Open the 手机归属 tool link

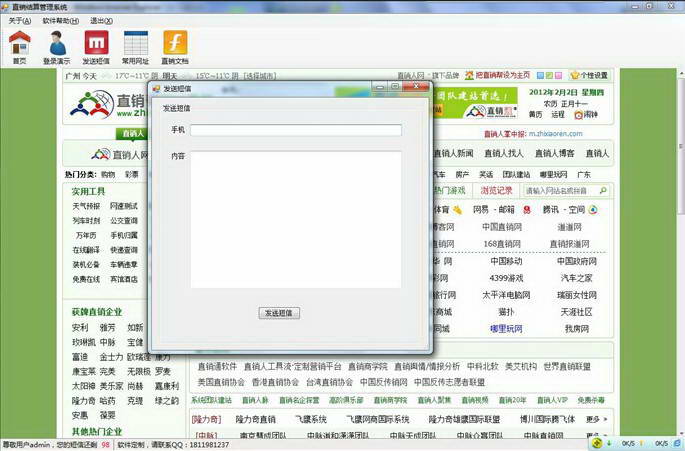[x=124, y=235]
